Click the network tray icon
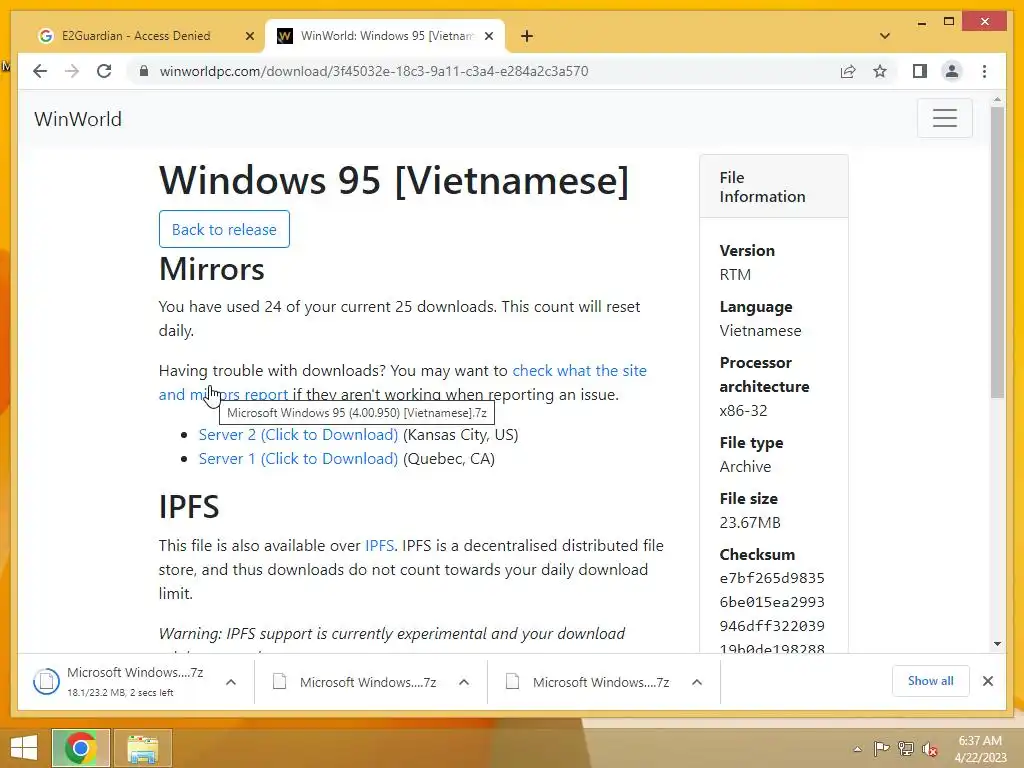This screenshot has height=768, width=1024. click(906, 749)
